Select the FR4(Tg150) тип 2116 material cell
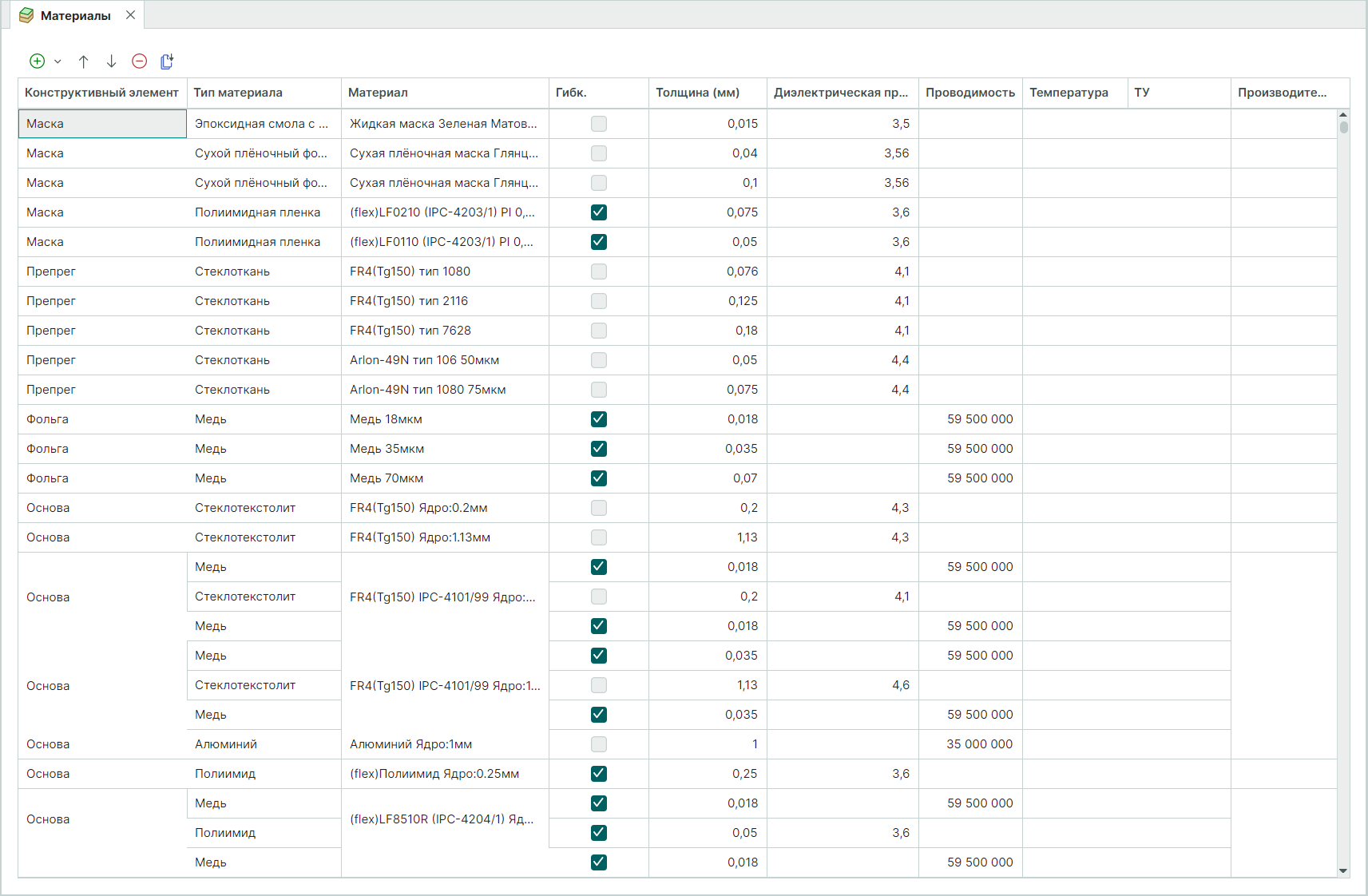This screenshot has height=896, width=1368. point(409,301)
